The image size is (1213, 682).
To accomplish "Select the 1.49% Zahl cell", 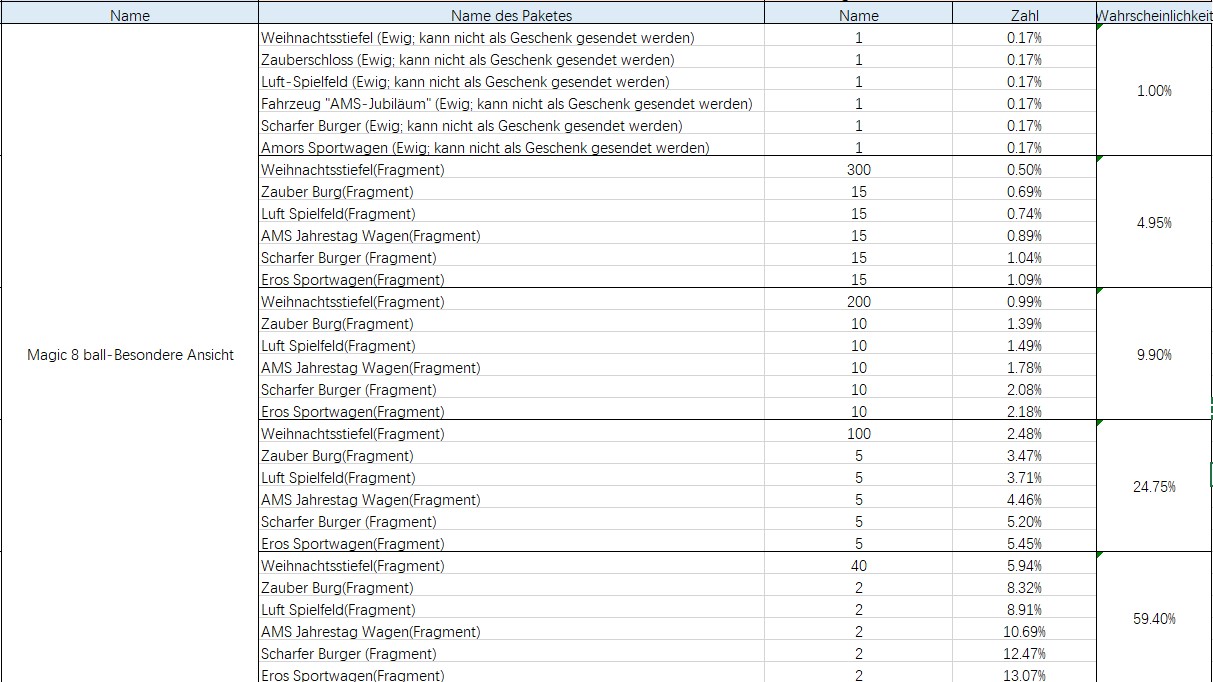I will click(1025, 345).
